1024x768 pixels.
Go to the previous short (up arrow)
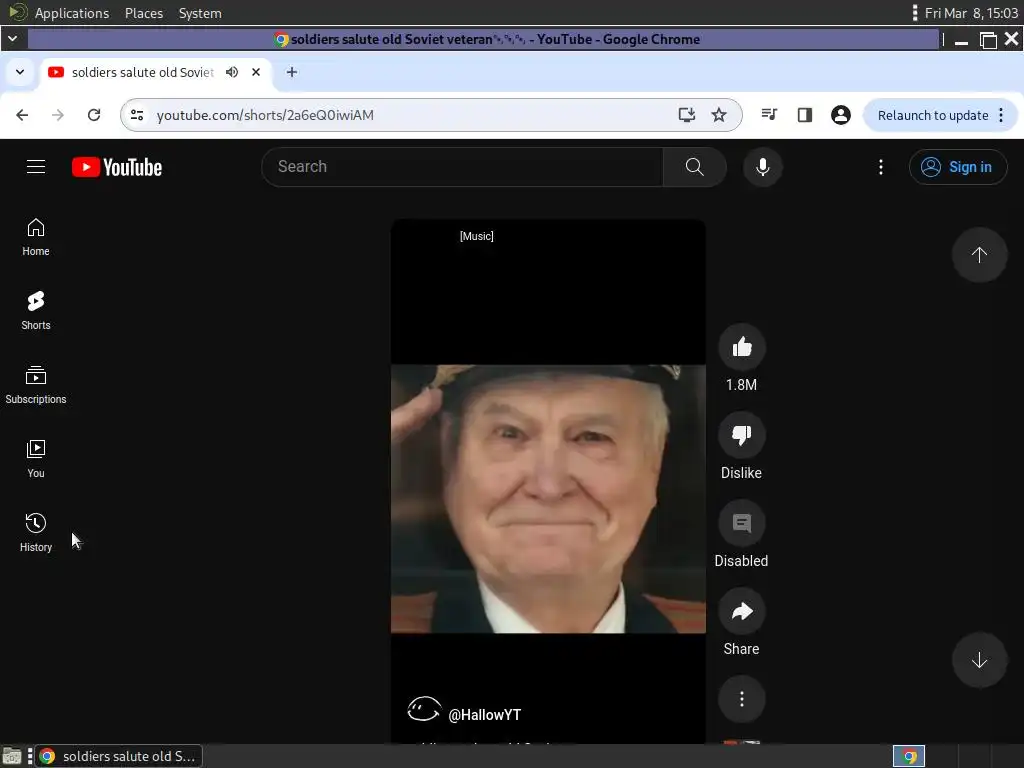(x=979, y=255)
